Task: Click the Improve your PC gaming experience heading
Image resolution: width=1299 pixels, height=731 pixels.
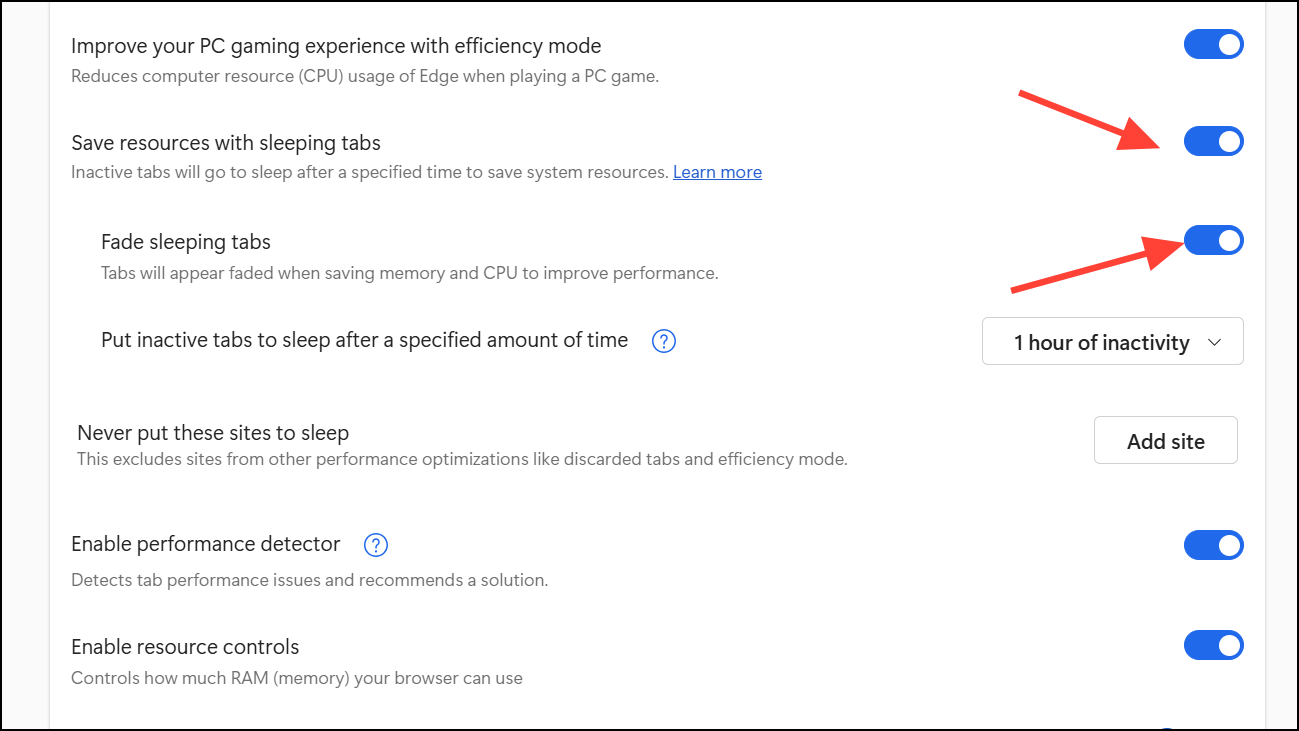Action: (x=336, y=46)
